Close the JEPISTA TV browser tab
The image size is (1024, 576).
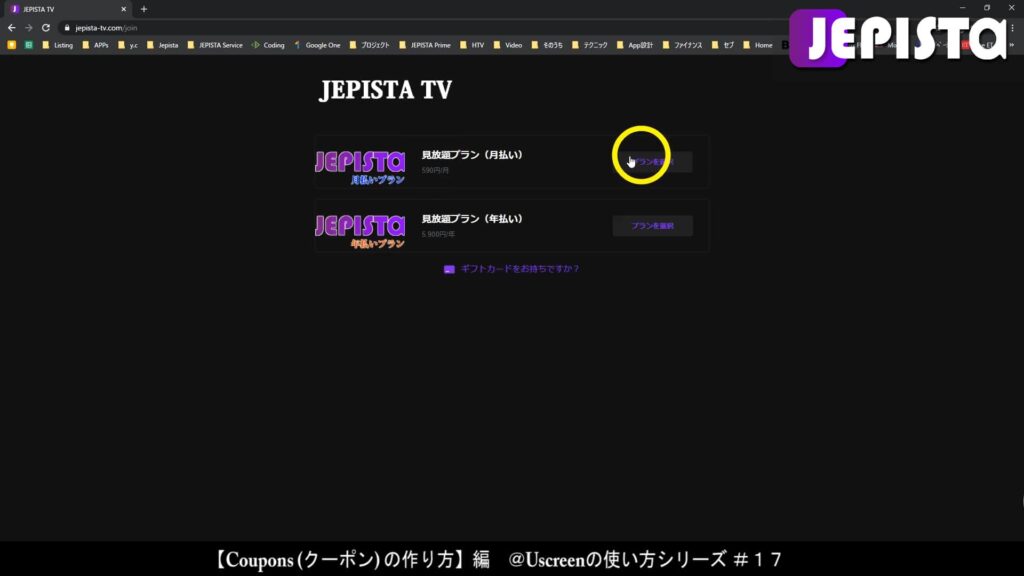123,9
